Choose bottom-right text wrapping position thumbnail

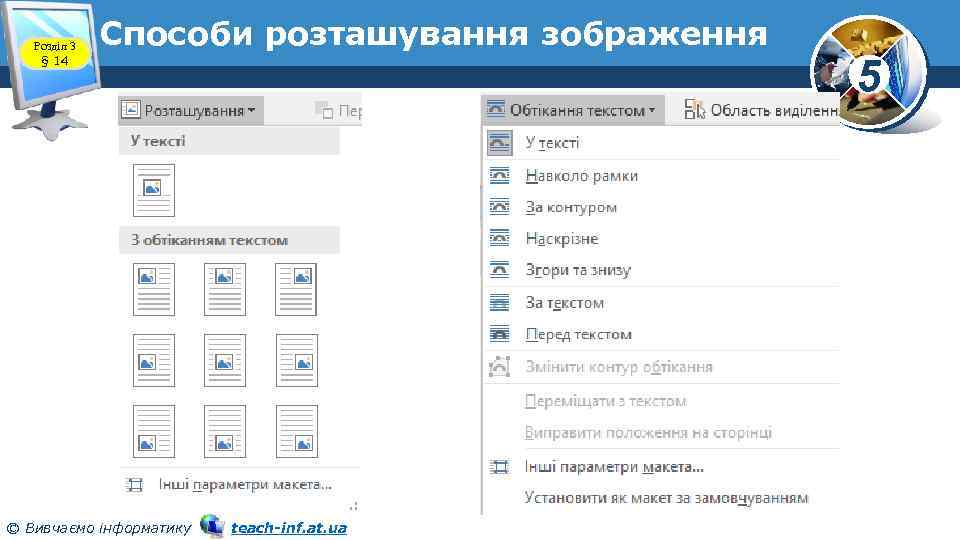pos(296,432)
